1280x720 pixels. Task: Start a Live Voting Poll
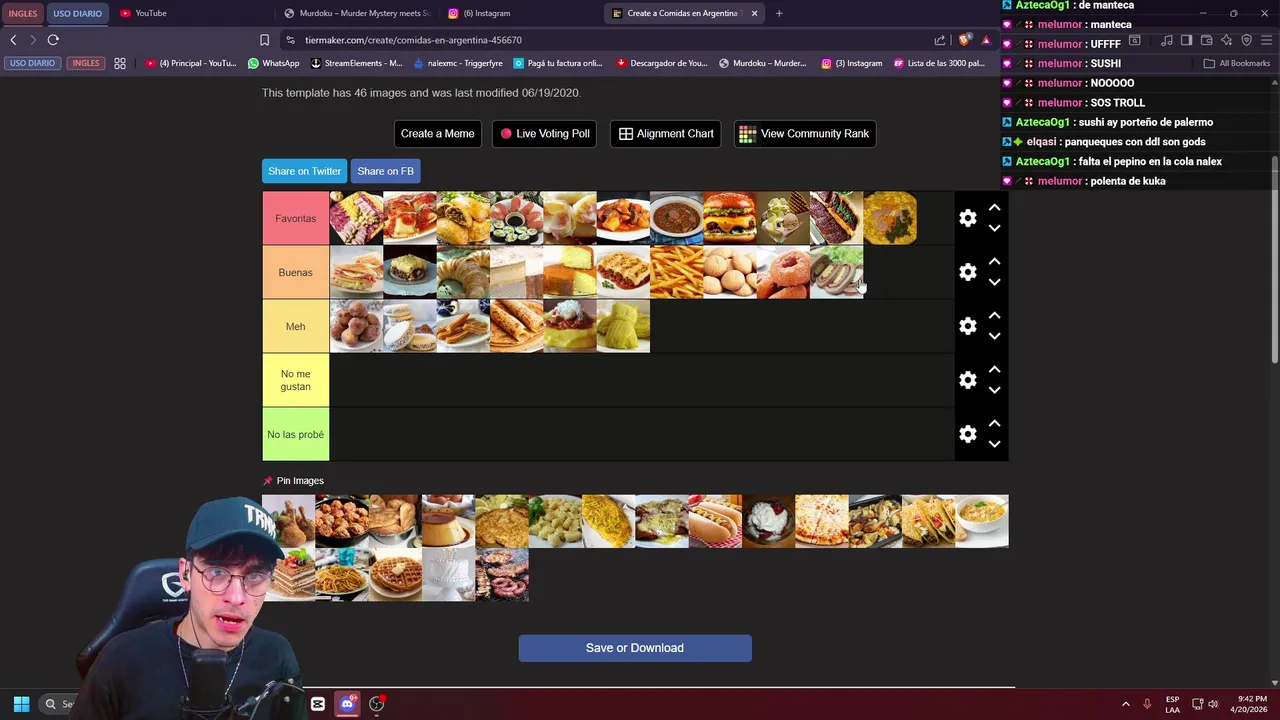coord(544,133)
